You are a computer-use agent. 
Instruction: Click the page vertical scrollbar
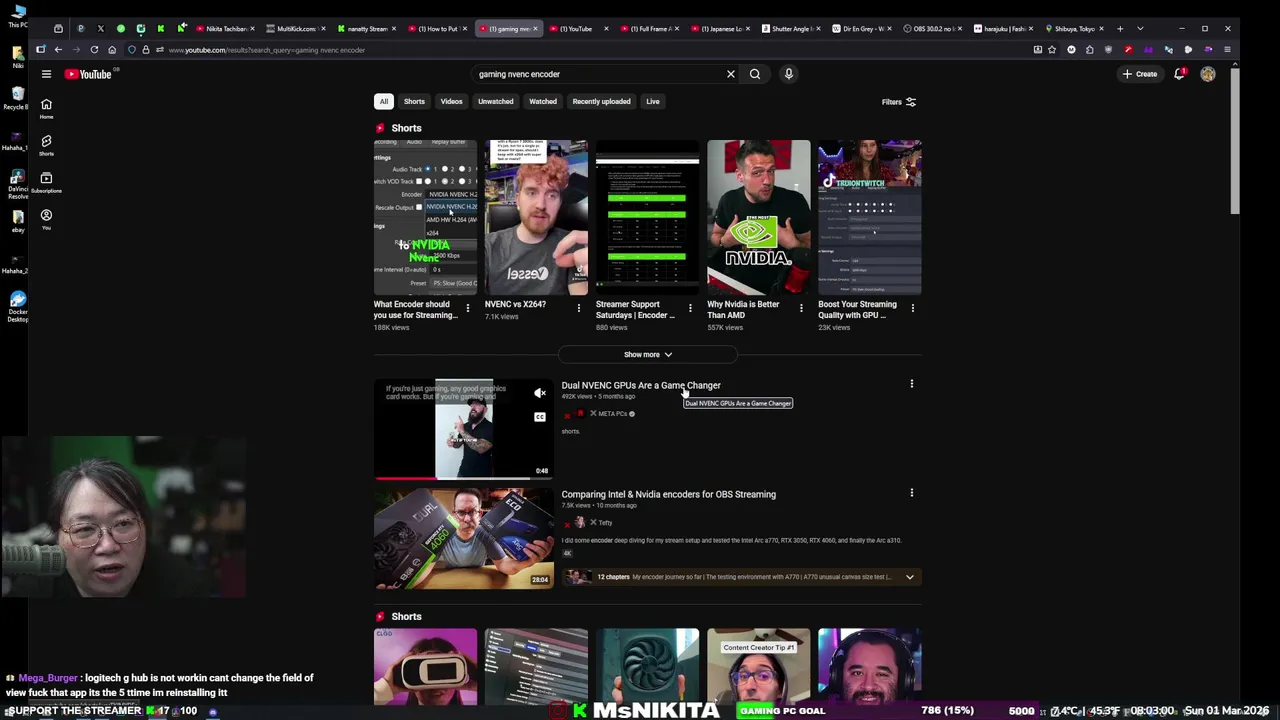[x=1235, y=140]
